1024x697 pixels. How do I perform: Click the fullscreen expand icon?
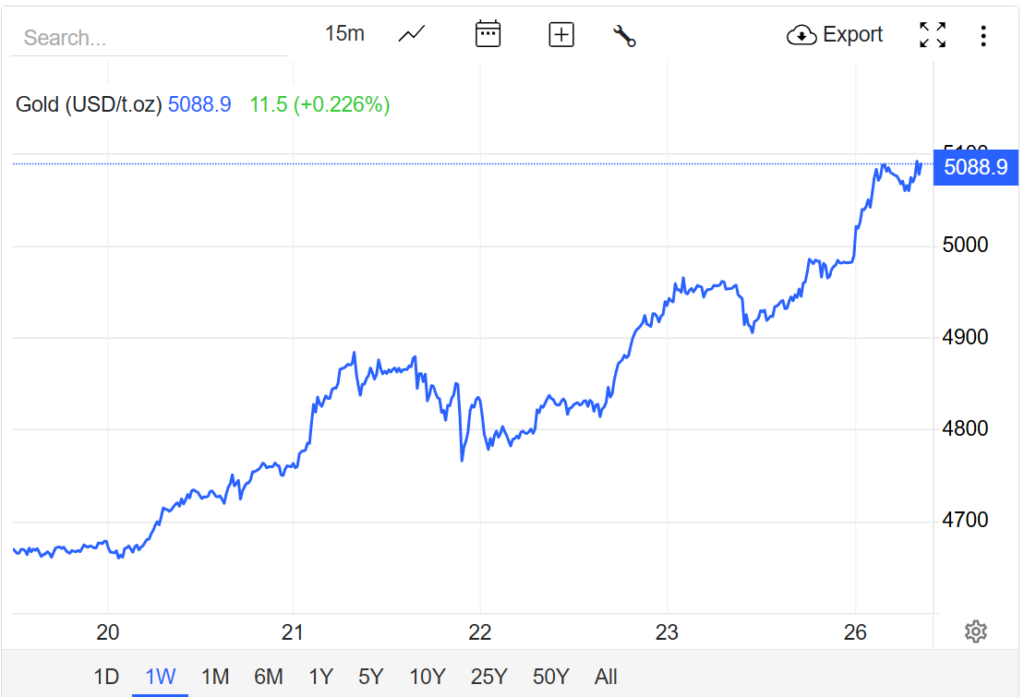tap(932, 35)
